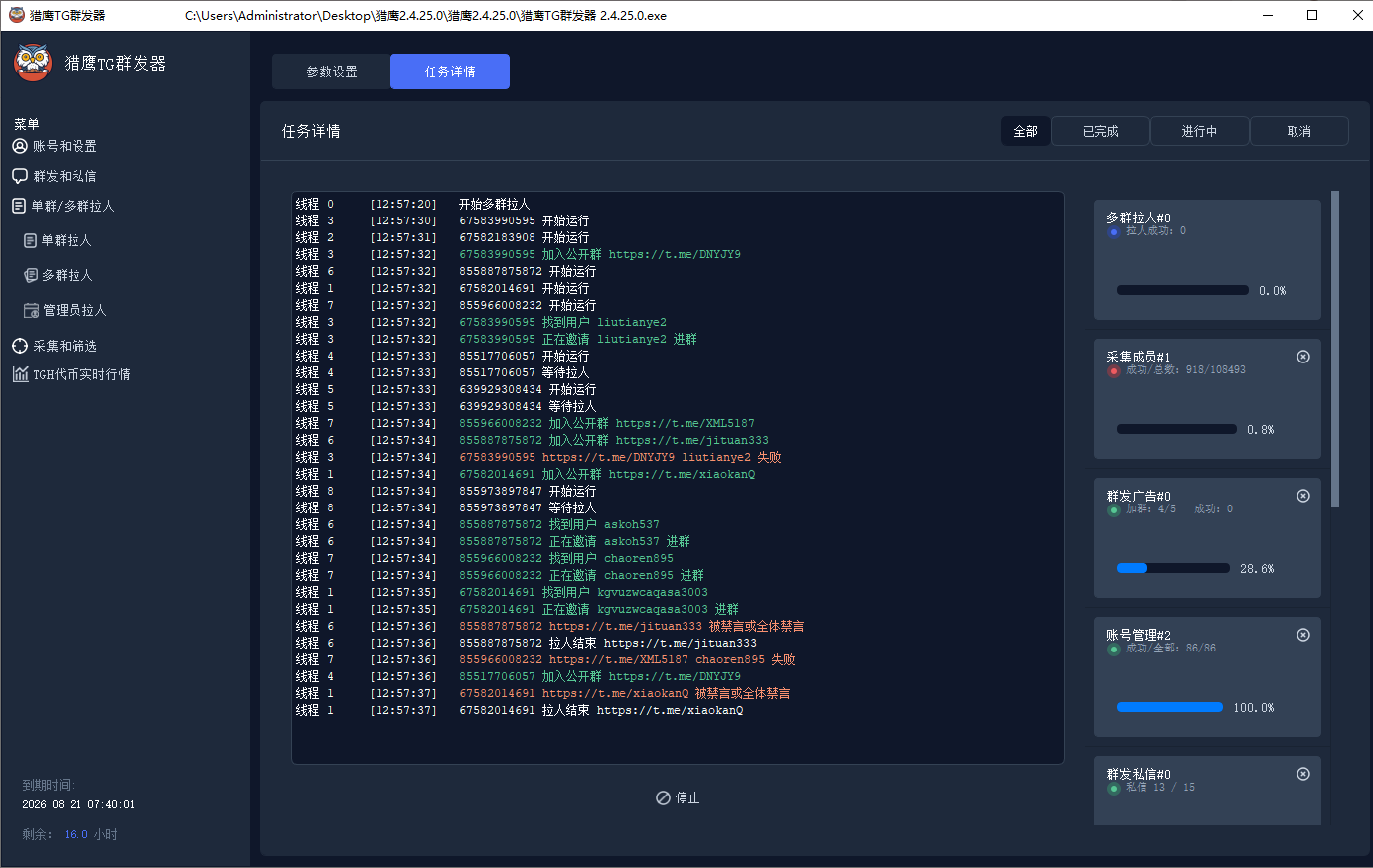1373x868 pixels.
Task: Click 采集和筛选 target icon
Action: click(x=20, y=346)
